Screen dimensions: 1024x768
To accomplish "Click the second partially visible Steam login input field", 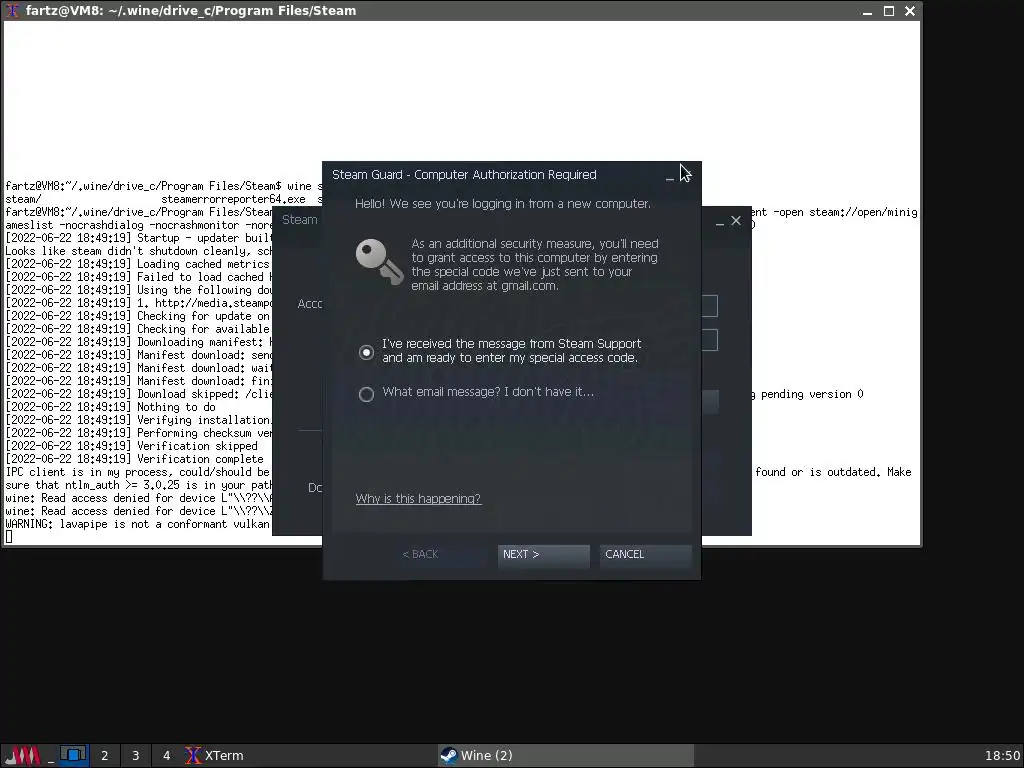I will point(710,340).
